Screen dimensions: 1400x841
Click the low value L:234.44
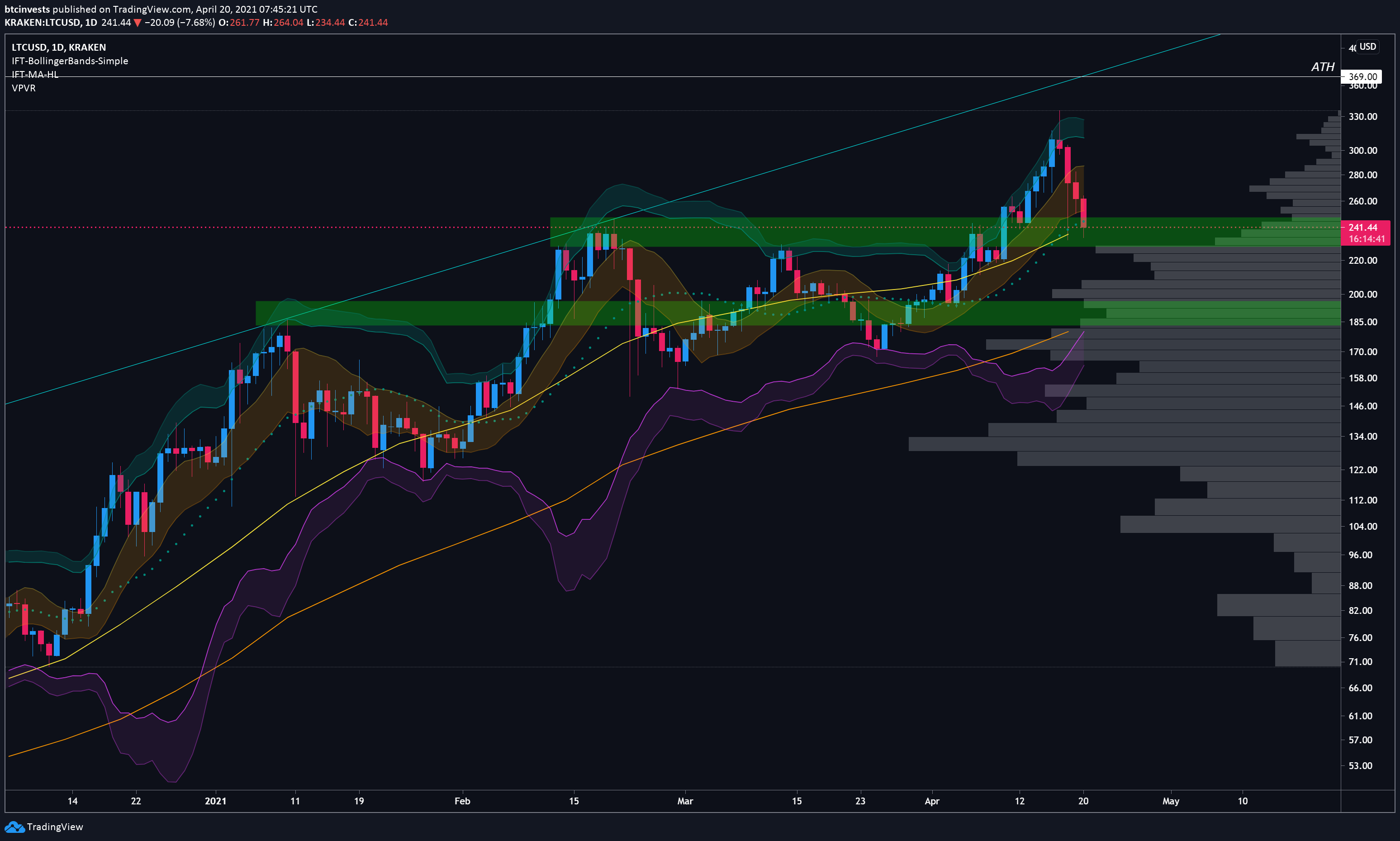point(326,23)
